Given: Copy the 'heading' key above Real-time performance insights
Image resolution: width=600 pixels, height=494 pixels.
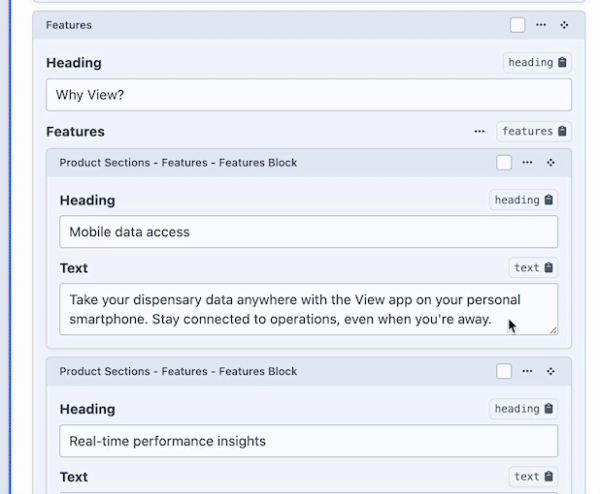Looking at the screenshot, I should [549, 409].
